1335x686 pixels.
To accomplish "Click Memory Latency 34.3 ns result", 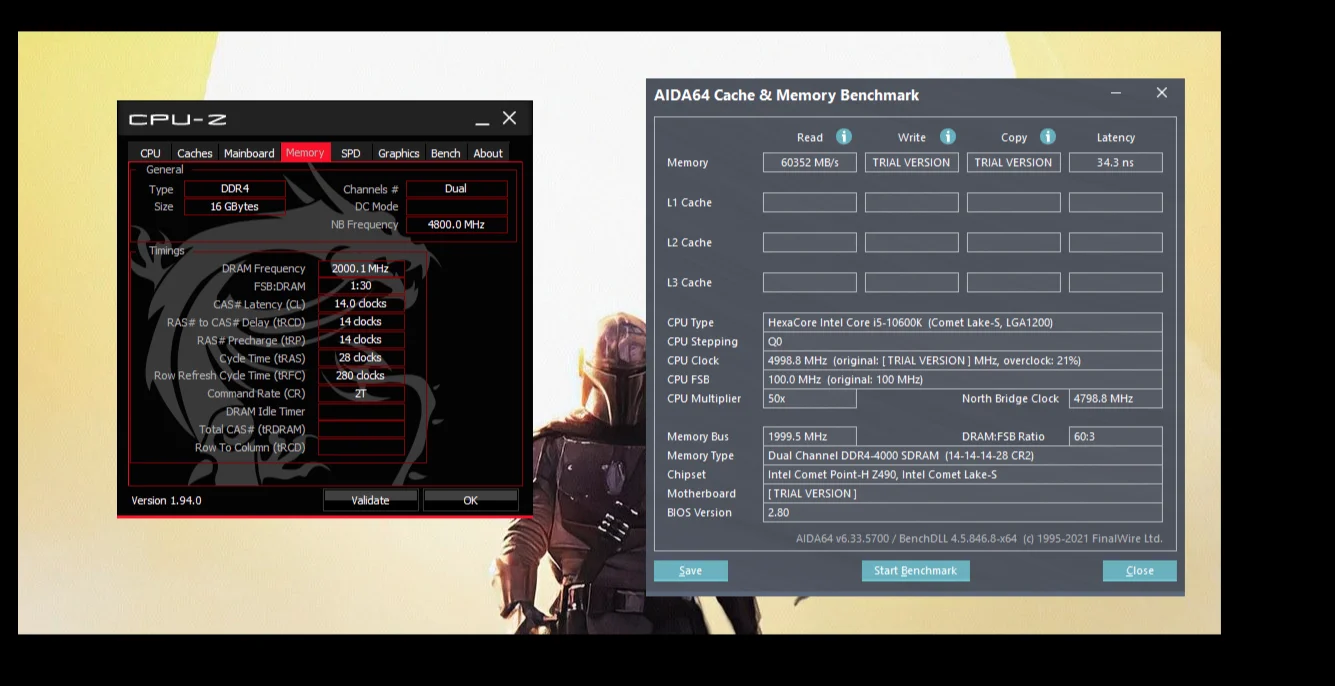I will (x=1116, y=162).
